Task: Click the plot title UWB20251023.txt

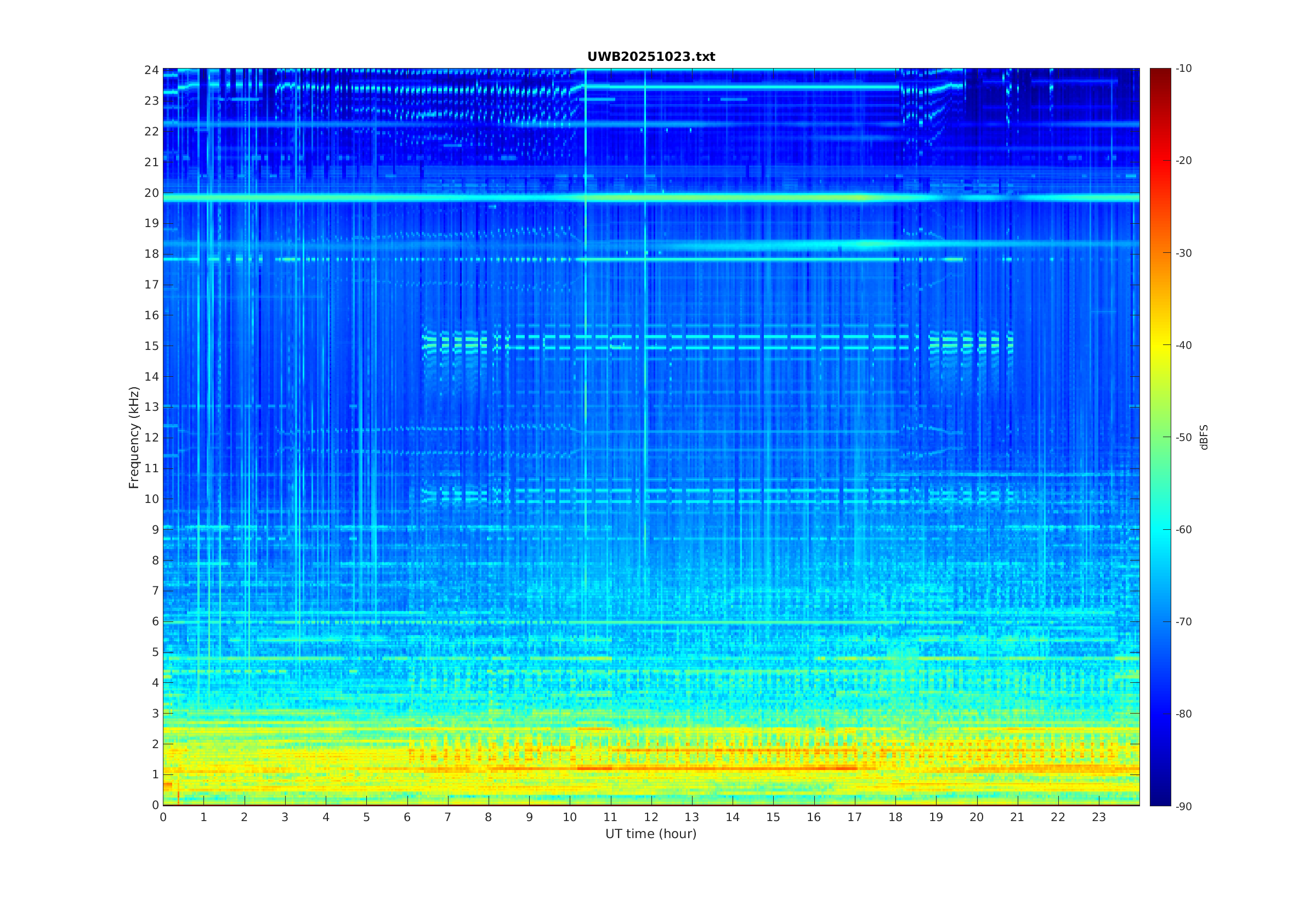Action: 651,56
